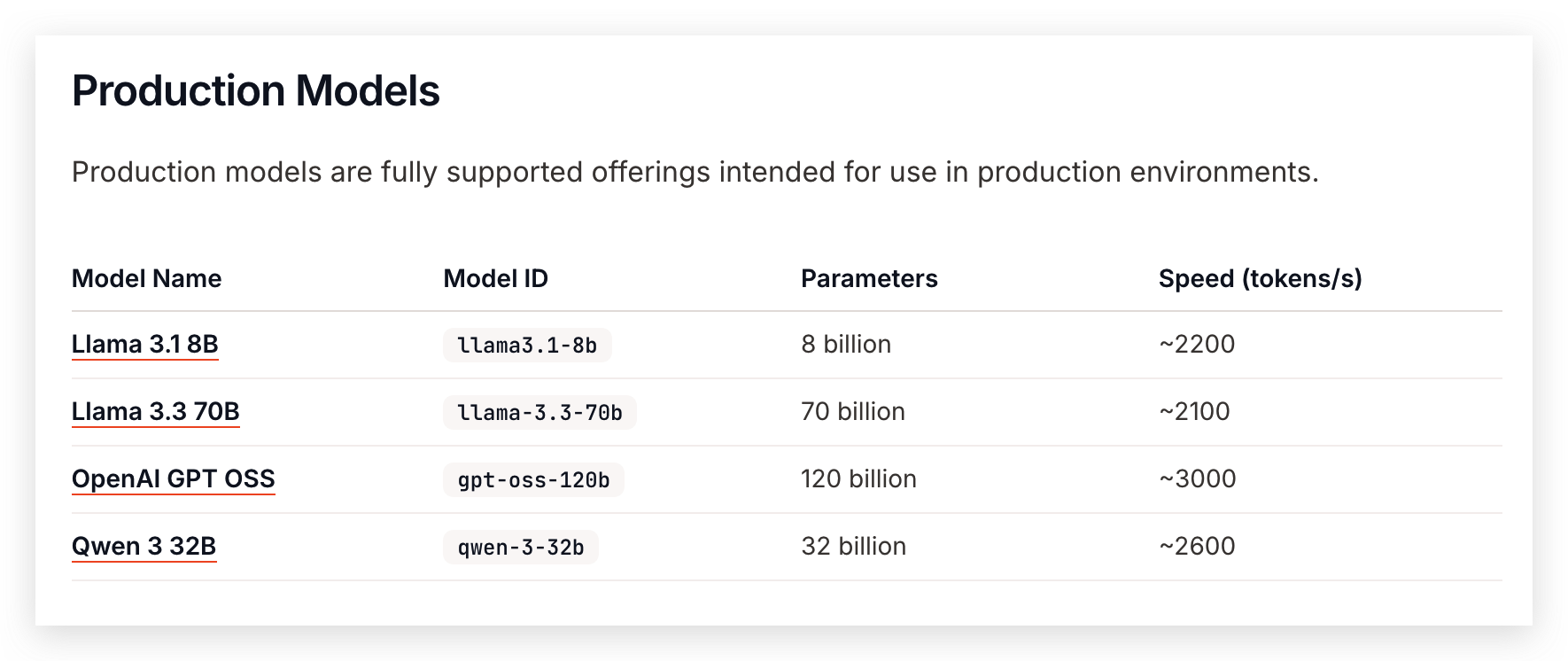1568x661 pixels.
Task: Click the Speed (tokens/s) column header
Action: (x=1260, y=278)
